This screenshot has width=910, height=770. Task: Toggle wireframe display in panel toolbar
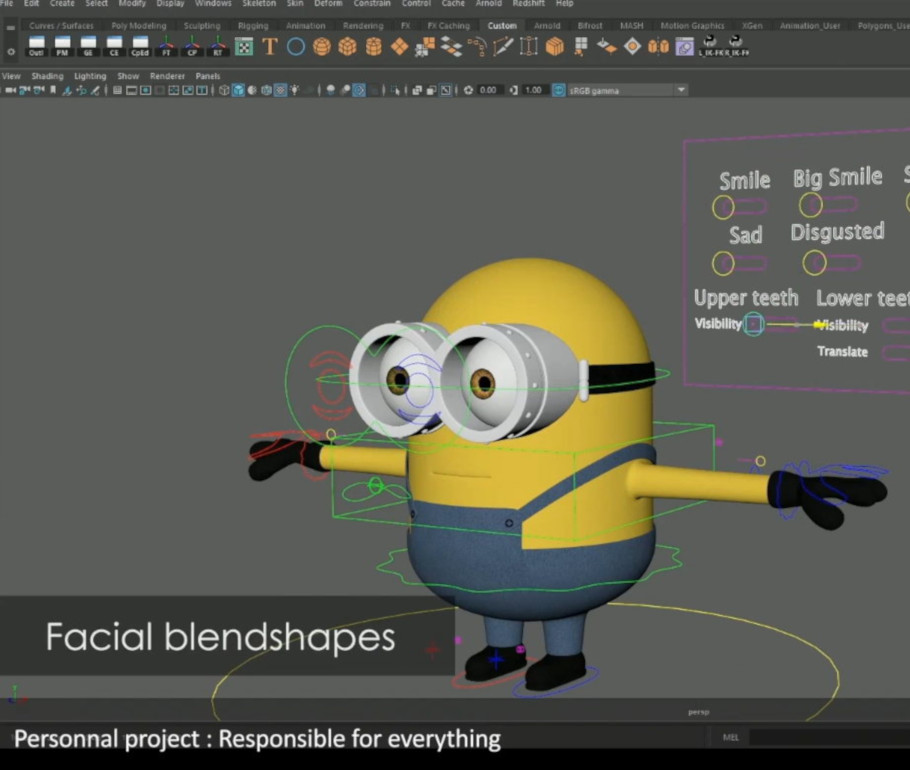[x=224, y=90]
